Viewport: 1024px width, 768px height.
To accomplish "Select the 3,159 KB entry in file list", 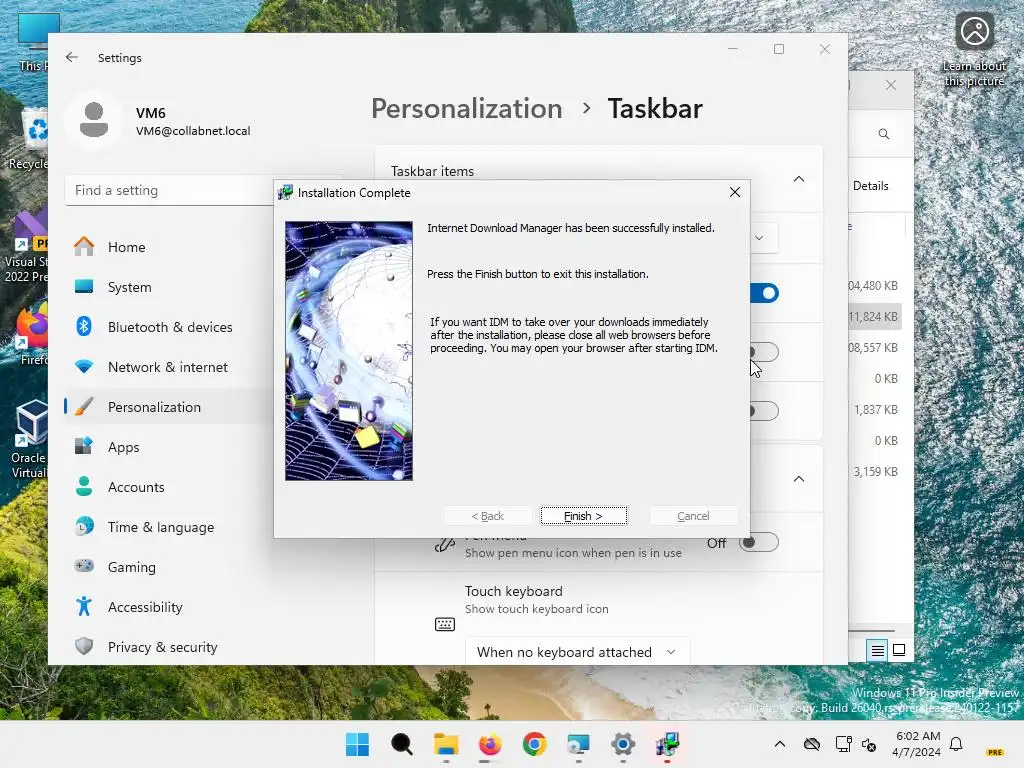I will pyautogui.click(x=874, y=472).
